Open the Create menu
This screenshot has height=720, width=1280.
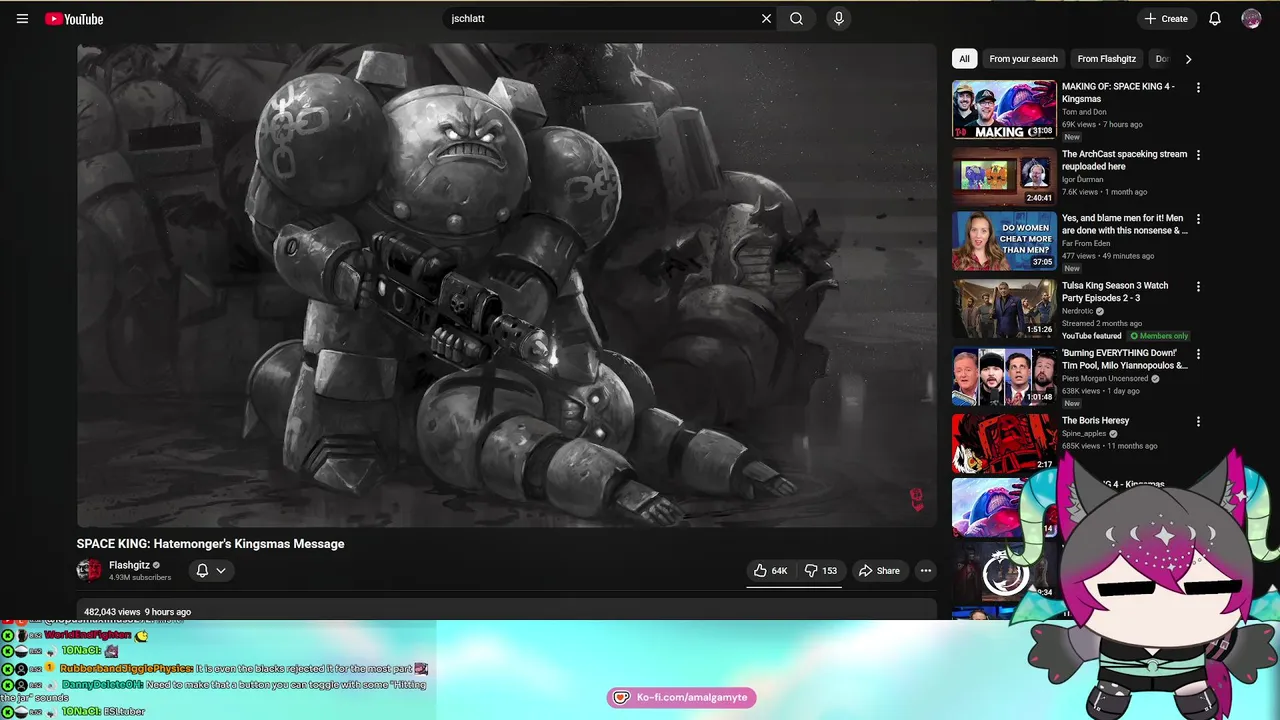click(1166, 18)
